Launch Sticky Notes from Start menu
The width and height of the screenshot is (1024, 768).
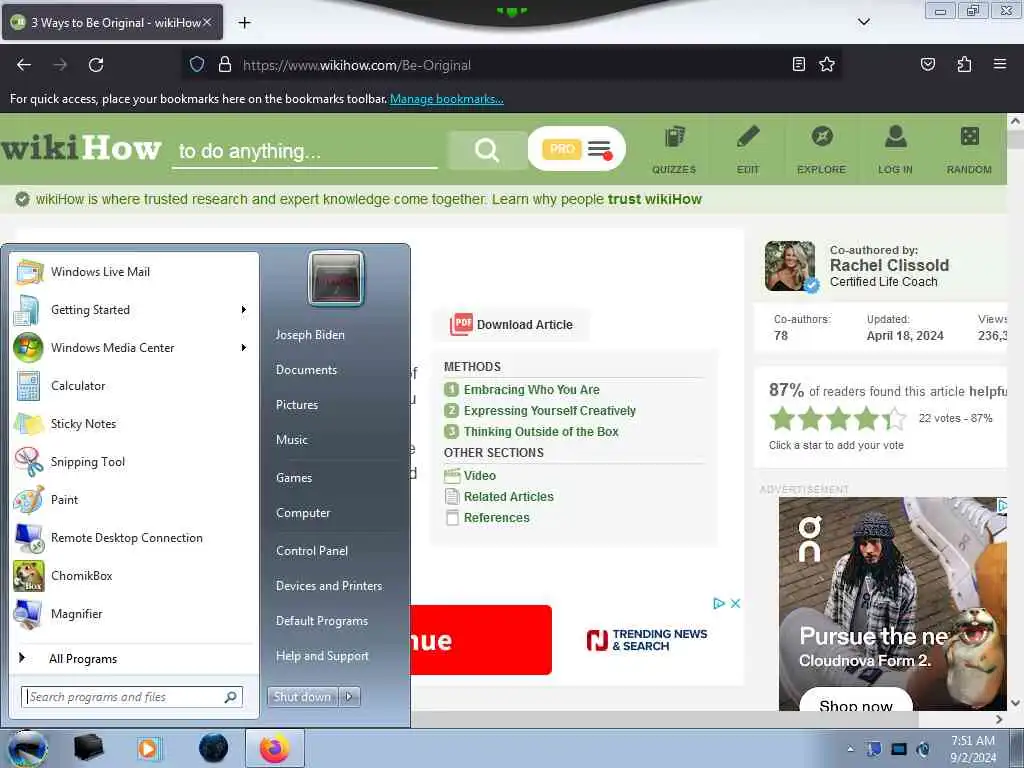click(x=135, y=423)
